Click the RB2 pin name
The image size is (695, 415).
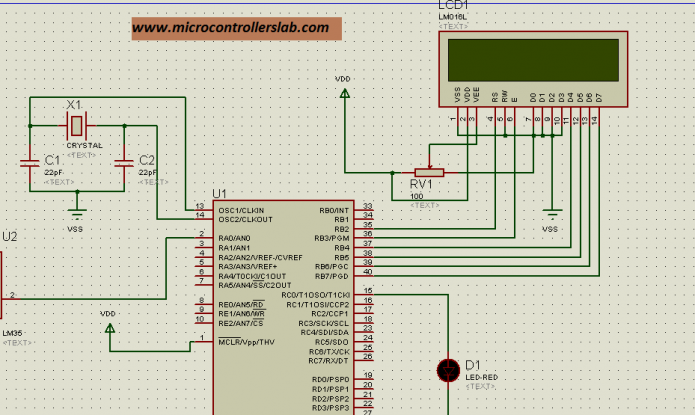click(342, 229)
